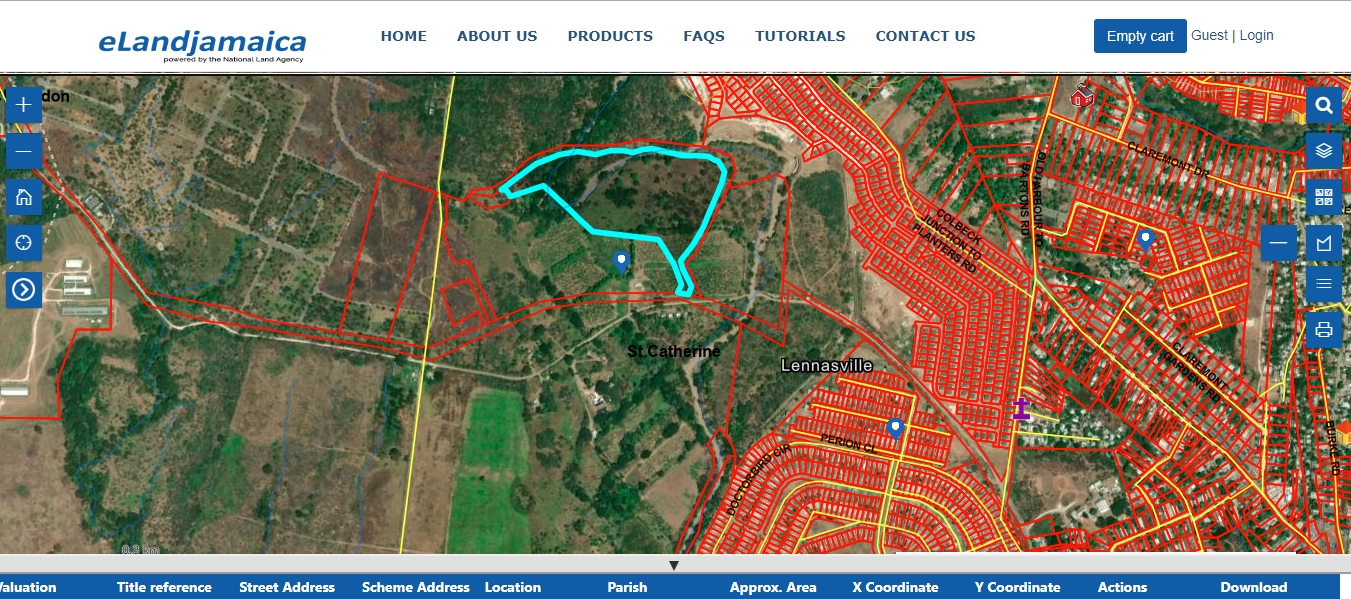This screenshot has height=599, width=1351.
Task: Expand the results table using the bottom triangle
Action: pyautogui.click(x=675, y=564)
